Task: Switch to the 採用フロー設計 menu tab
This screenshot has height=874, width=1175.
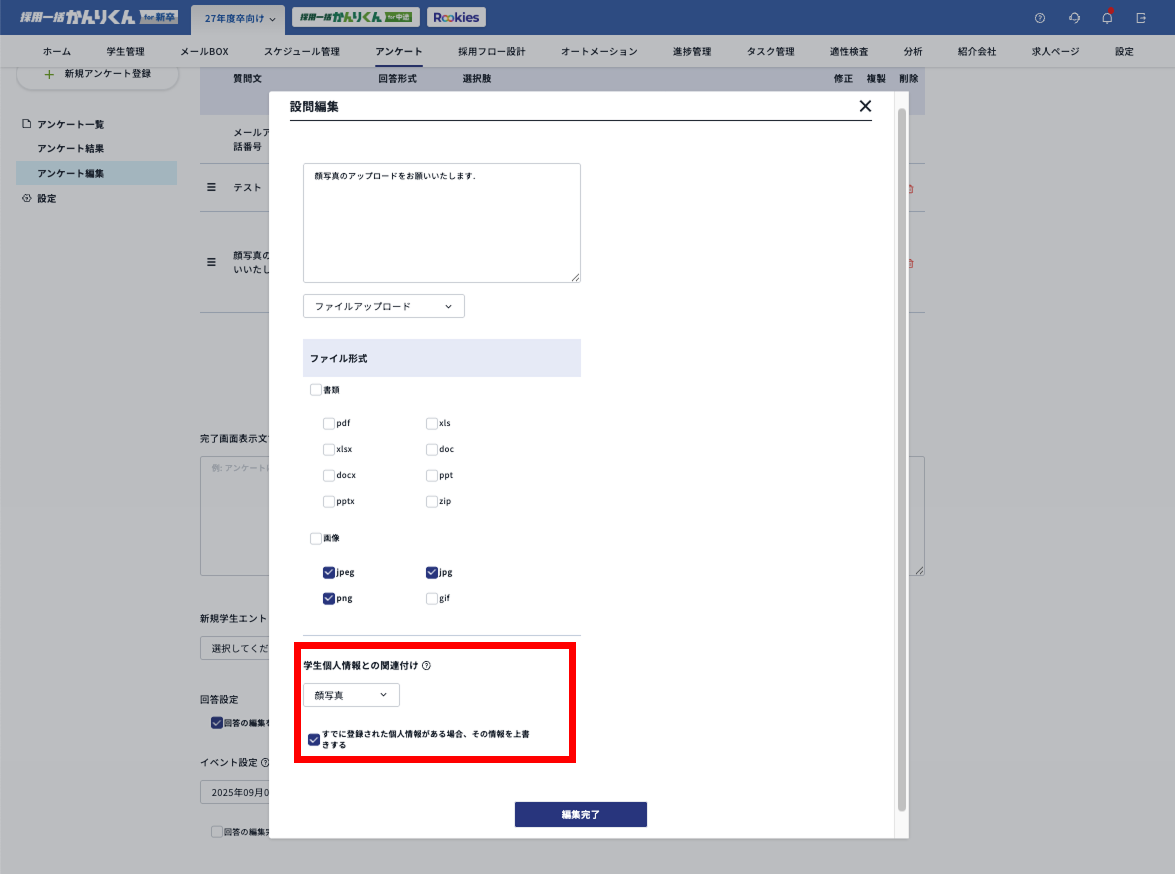Action: pyautogui.click(x=491, y=51)
